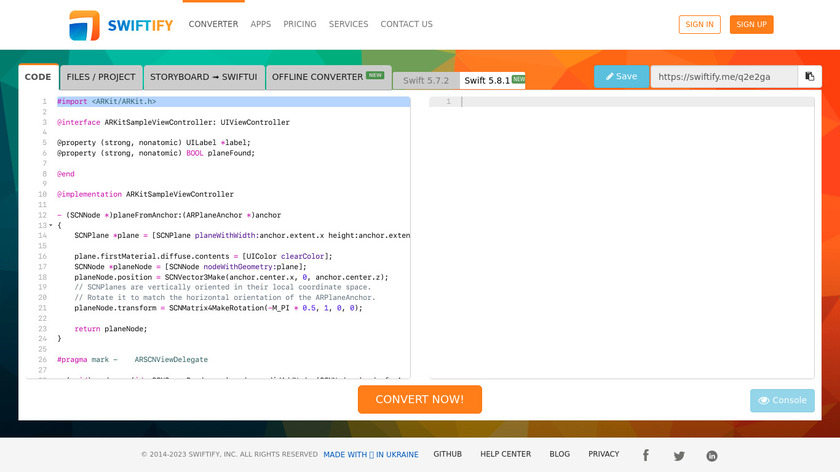
Task: Click the Save button with the pencil icon
Action: click(x=620, y=77)
